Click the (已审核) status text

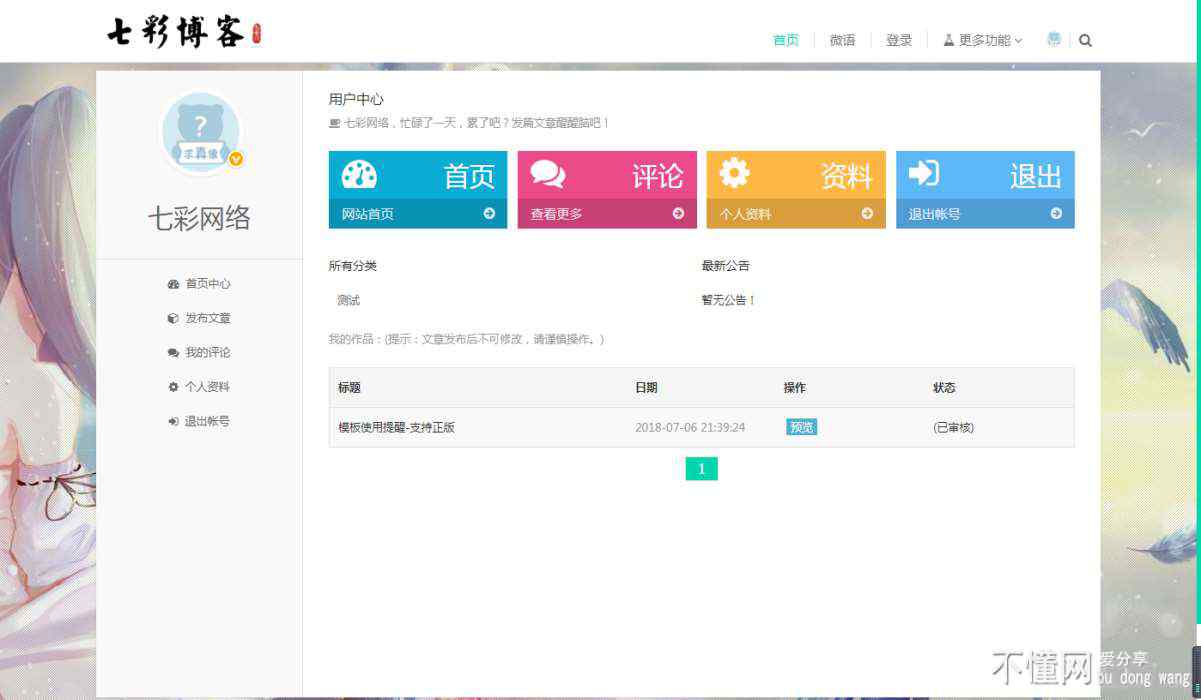click(x=953, y=427)
